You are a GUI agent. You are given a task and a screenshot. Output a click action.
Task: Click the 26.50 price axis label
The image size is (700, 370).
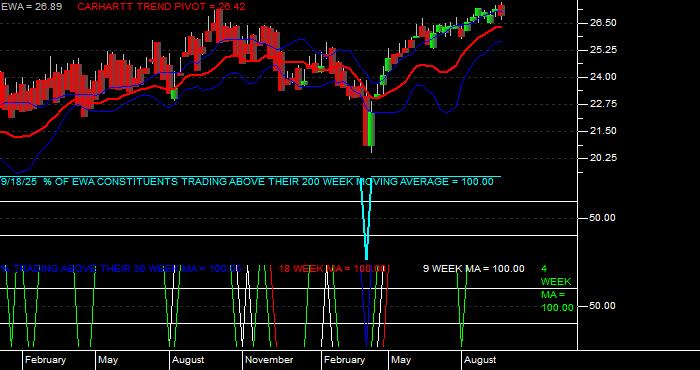603,23
